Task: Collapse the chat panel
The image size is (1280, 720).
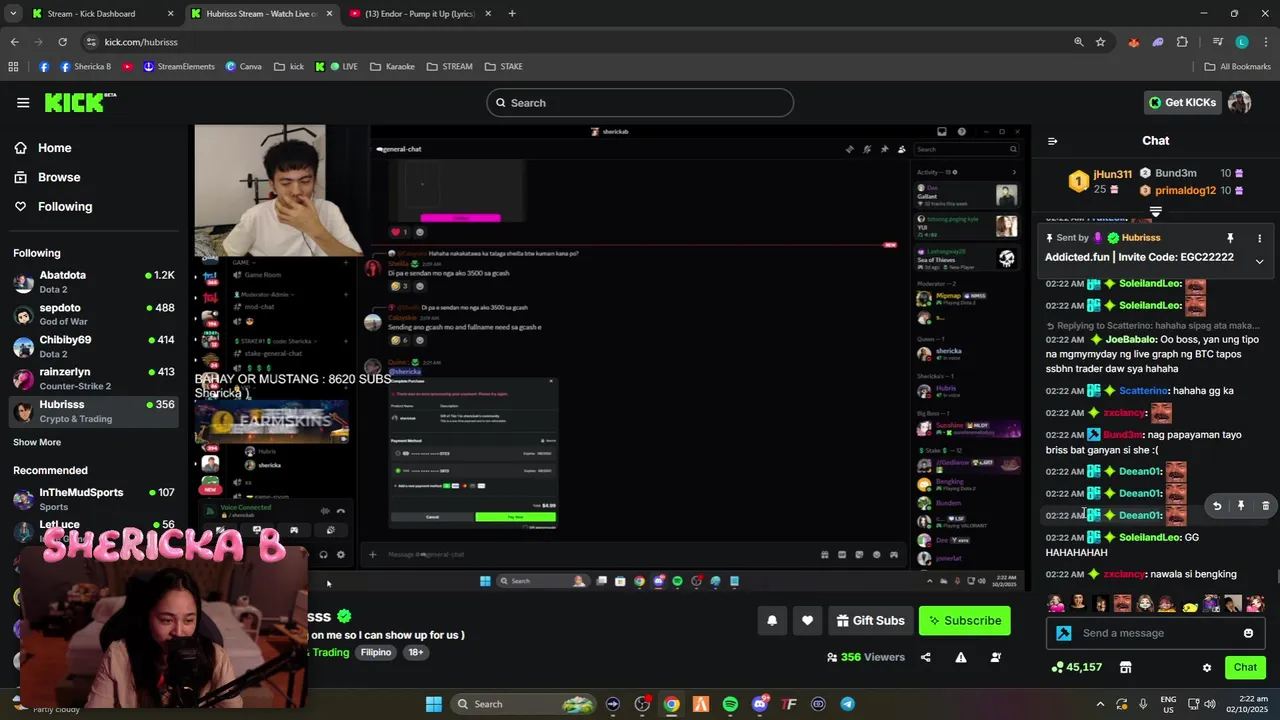Action: (1052, 141)
